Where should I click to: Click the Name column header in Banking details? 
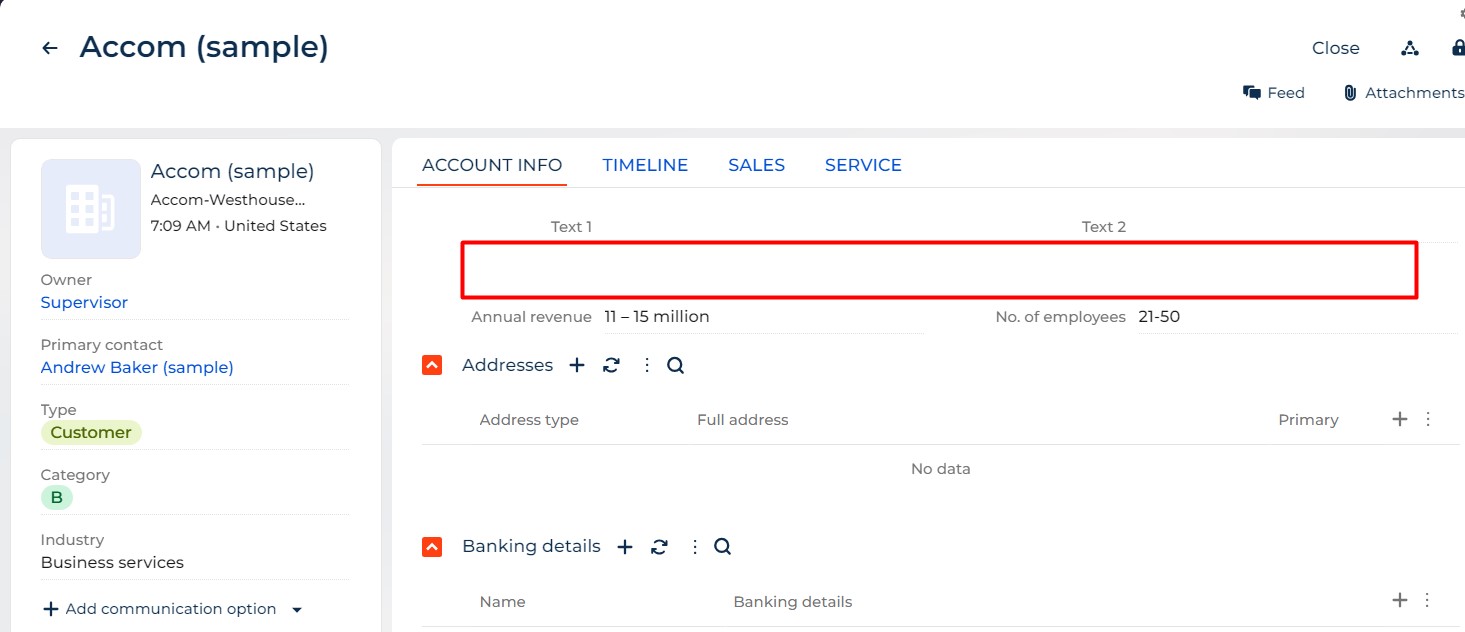502,602
